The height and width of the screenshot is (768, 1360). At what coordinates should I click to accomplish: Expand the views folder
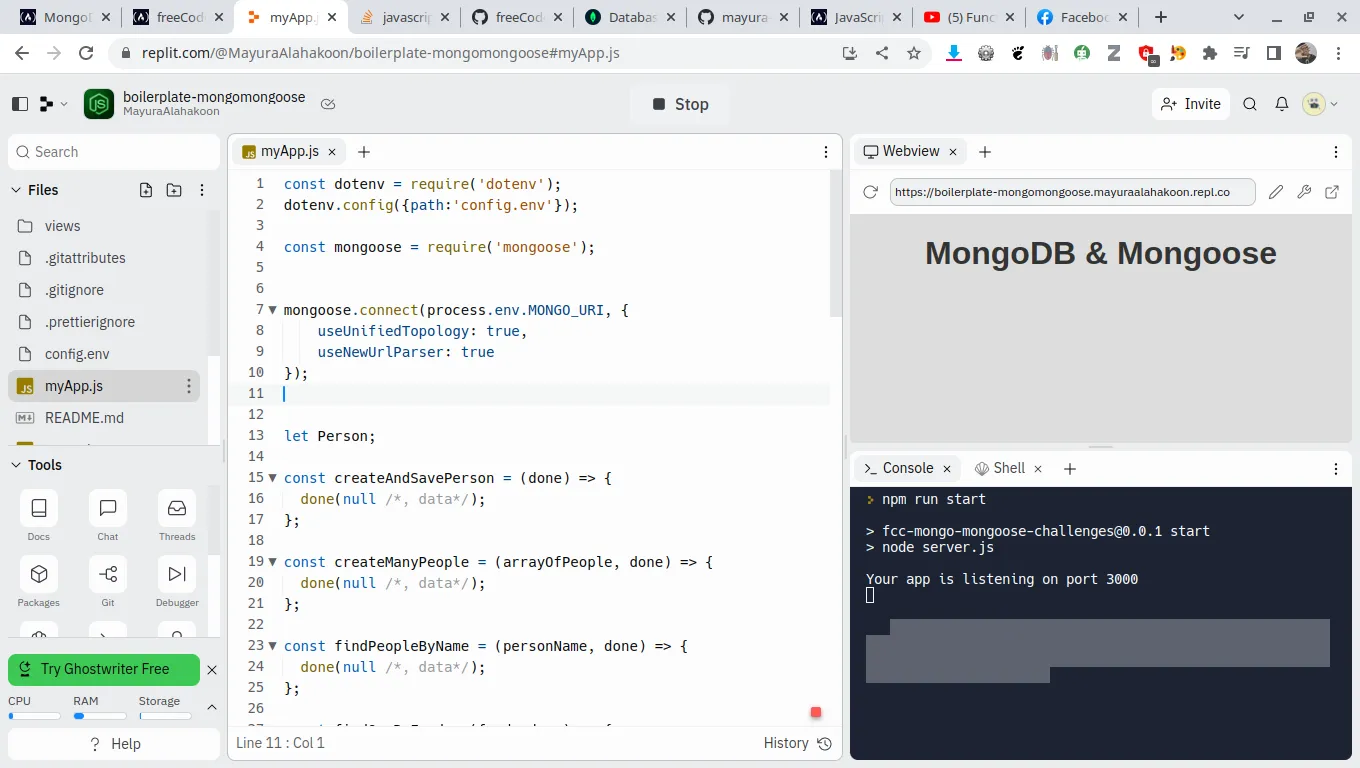point(104,226)
